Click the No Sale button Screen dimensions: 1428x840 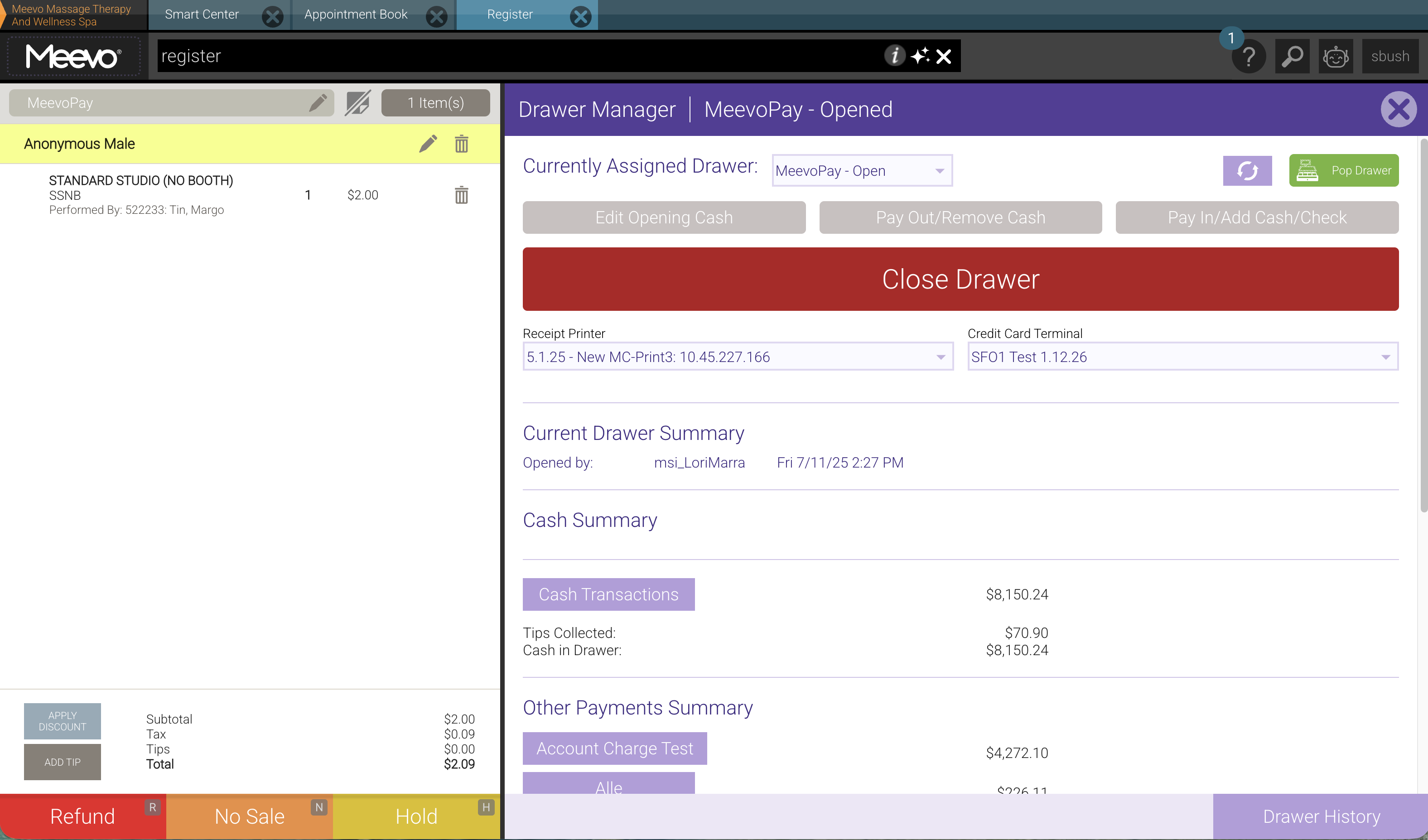point(249,816)
